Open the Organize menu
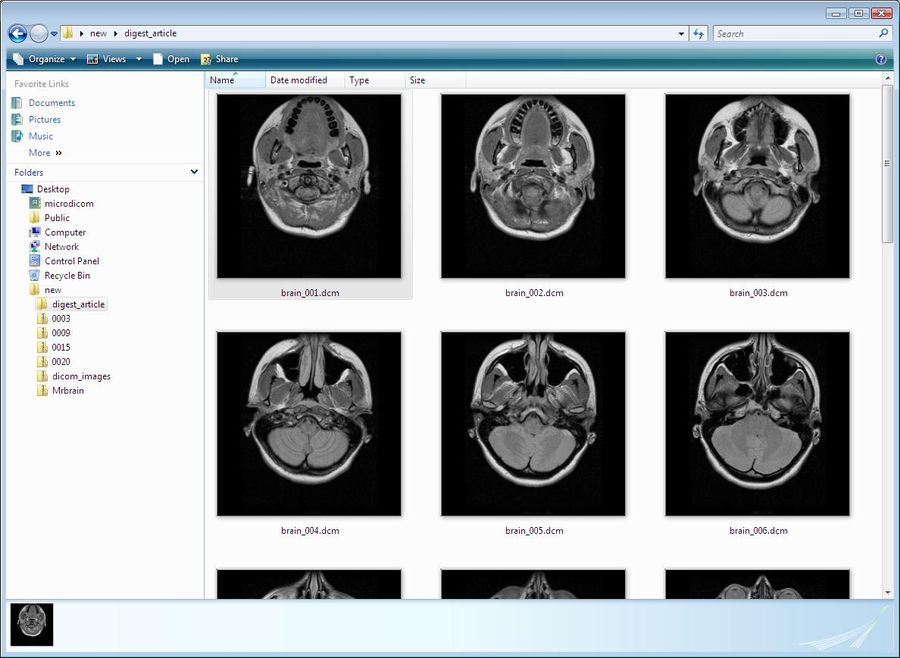This screenshot has width=900, height=658. [x=45, y=58]
